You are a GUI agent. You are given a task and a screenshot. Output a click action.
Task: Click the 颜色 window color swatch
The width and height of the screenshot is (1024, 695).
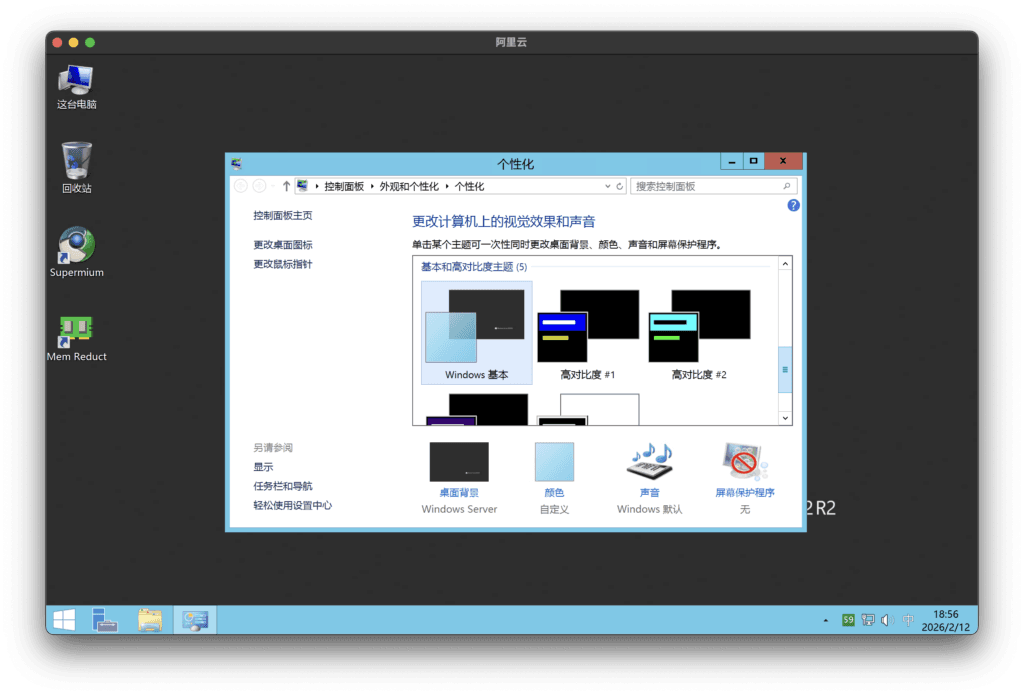554,463
